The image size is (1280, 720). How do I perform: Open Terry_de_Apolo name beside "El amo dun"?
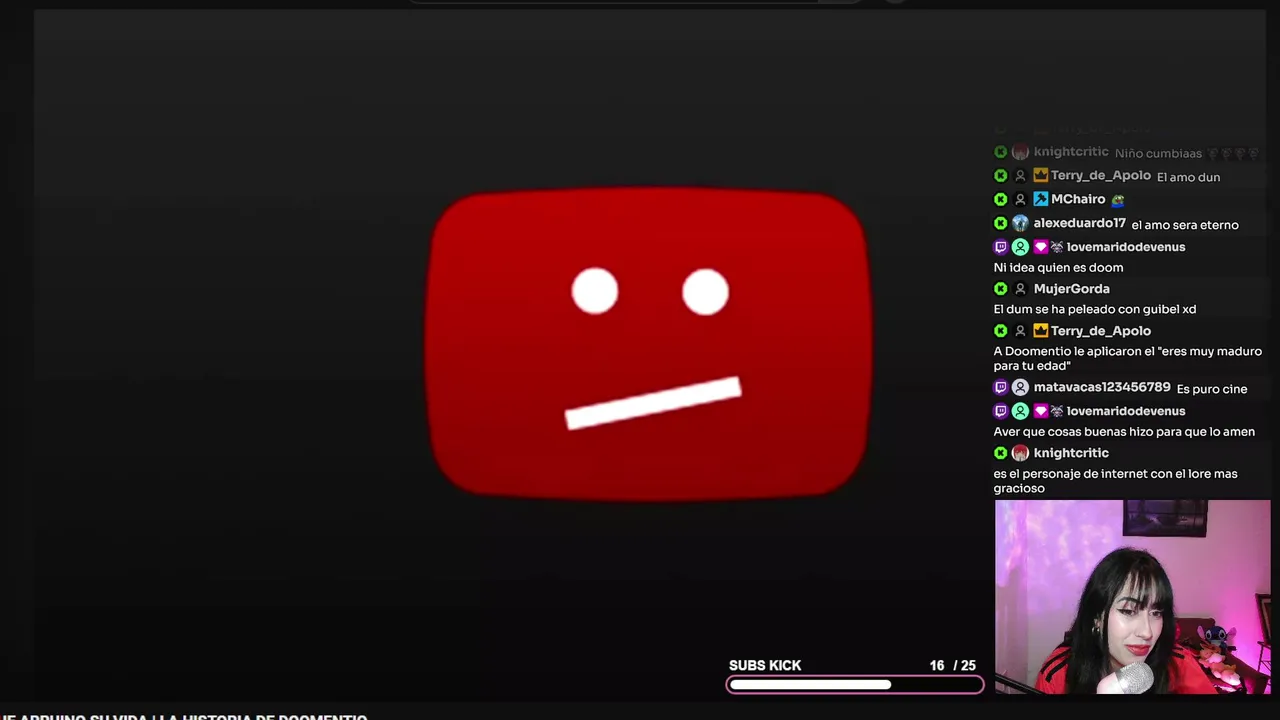pyautogui.click(x=1101, y=175)
